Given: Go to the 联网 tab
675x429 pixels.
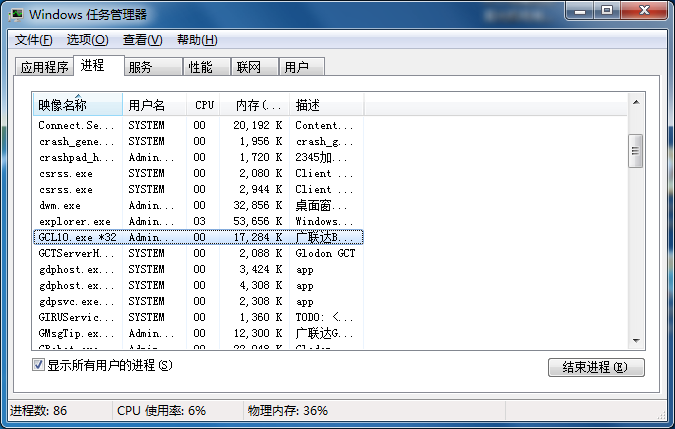Looking at the screenshot, I should [255, 67].
